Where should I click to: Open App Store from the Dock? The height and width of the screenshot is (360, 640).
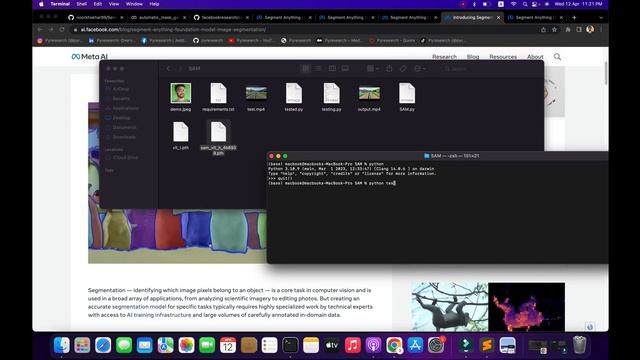(x=415, y=346)
